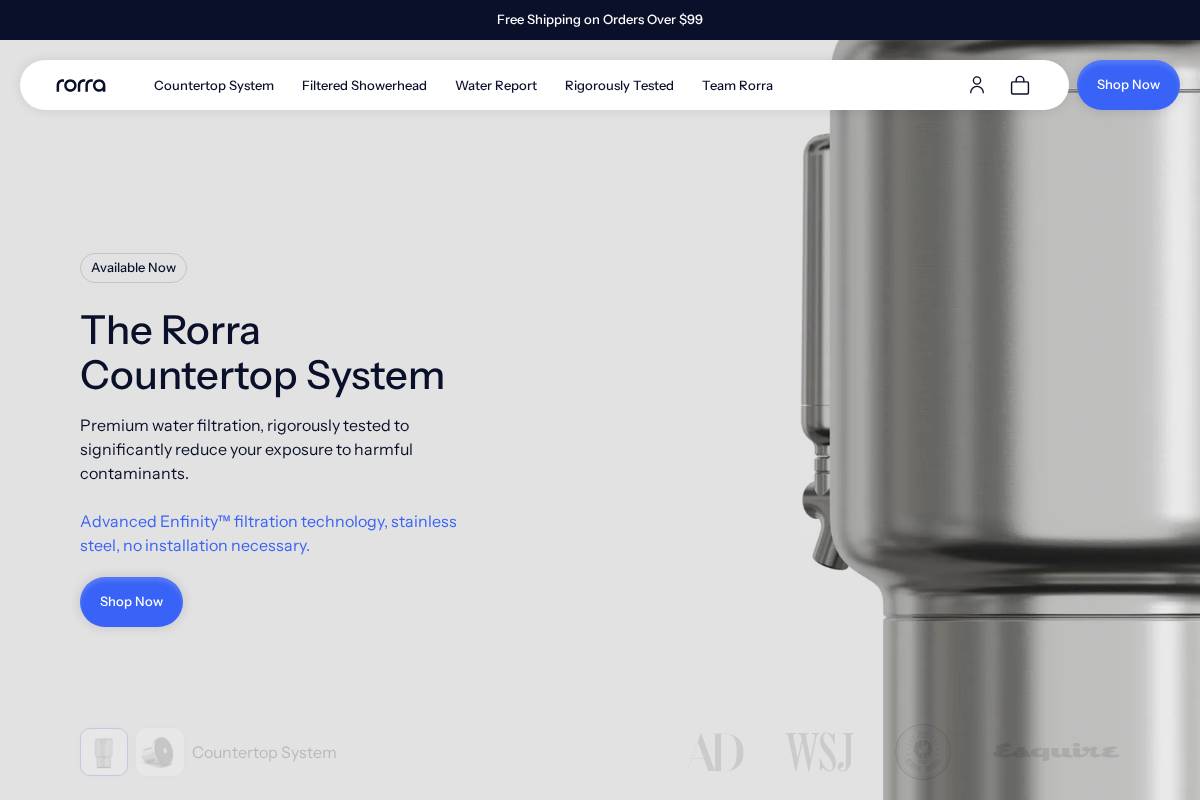Click the Esquire press logo
Screen dimensions: 1200x800
pos(1057,752)
